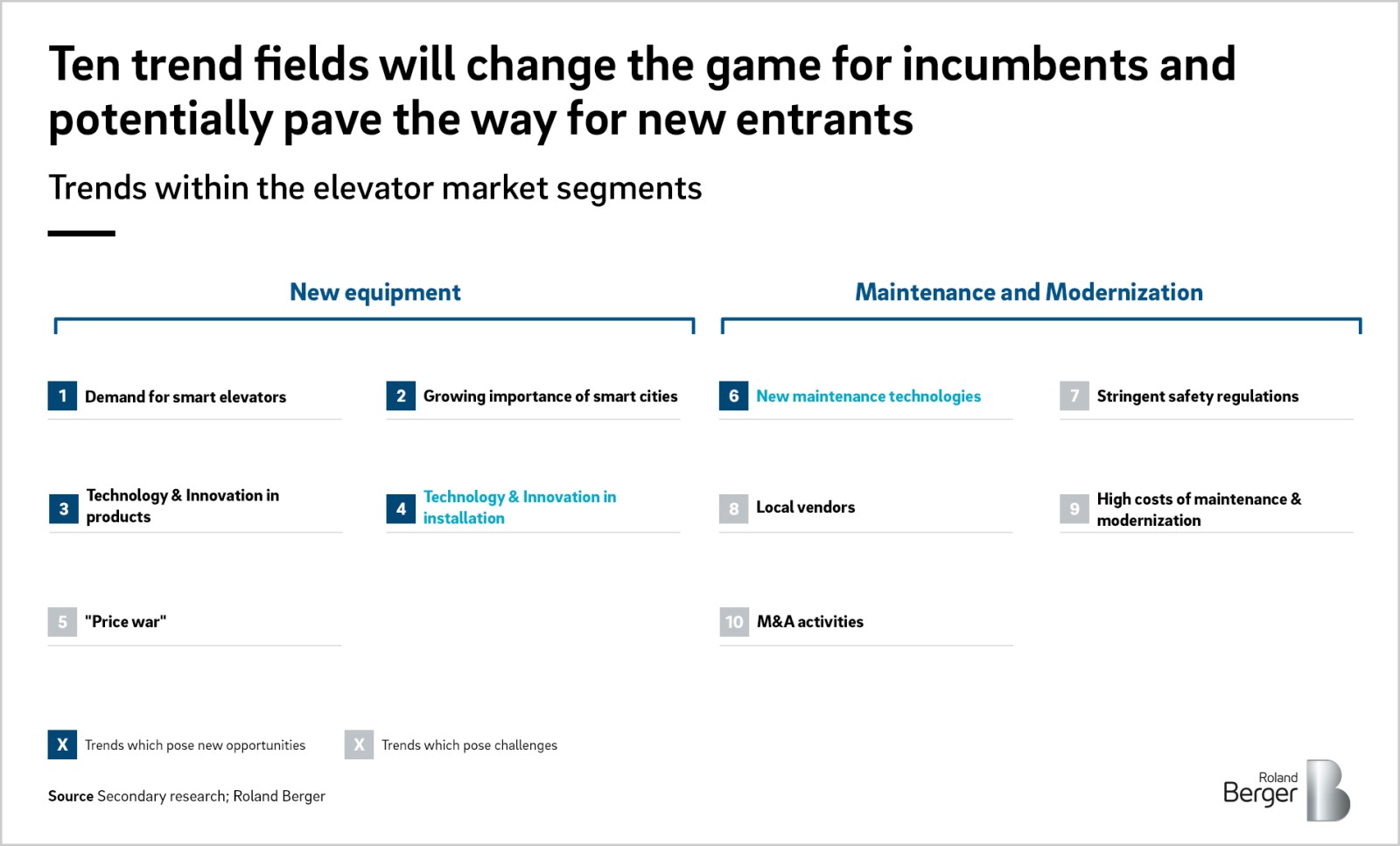The width and height of the screenshot is (1400, 846).
Task: Click the blue X opportunities legend swatch
Action: (62, 745)
